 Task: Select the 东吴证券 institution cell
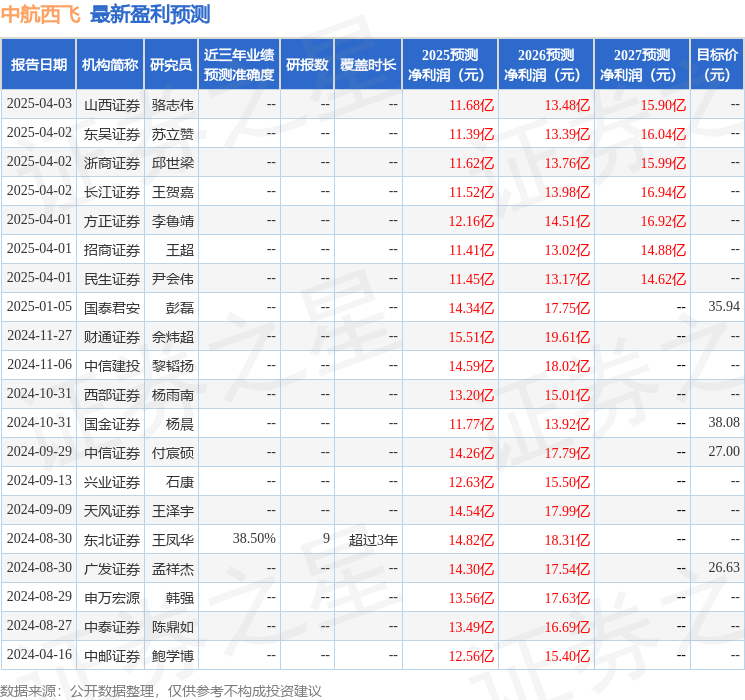(x=112, y=134)
